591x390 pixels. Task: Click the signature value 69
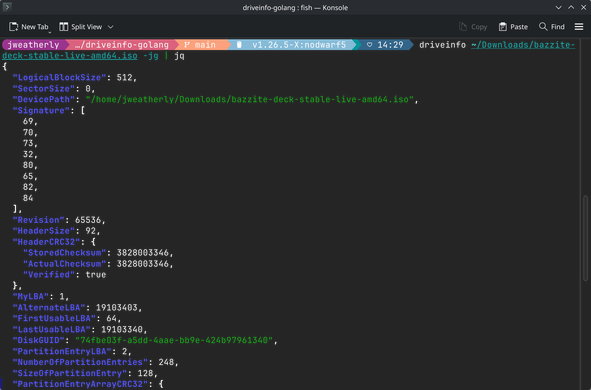pos(28,121)
